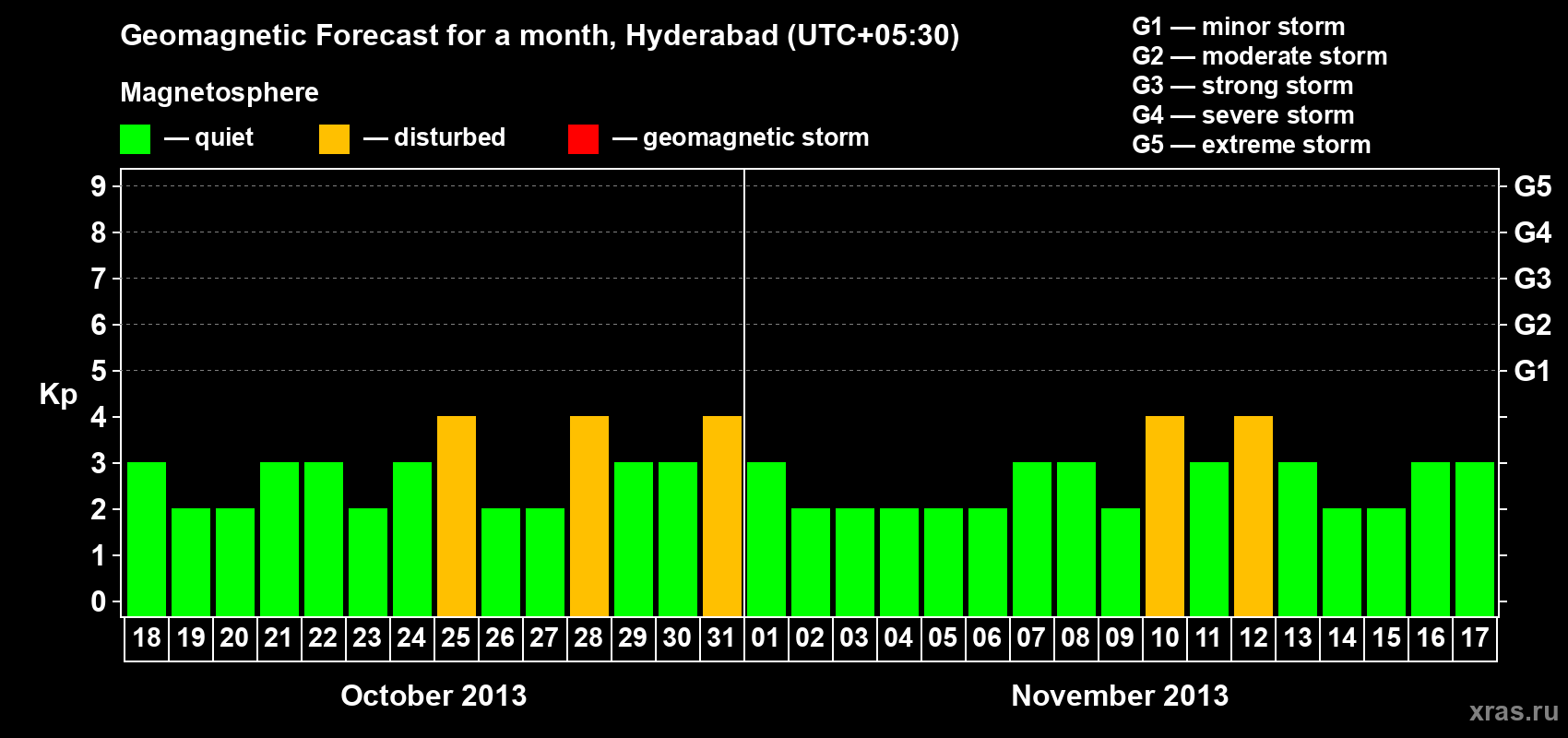Click the green quiet legend swatch
The width and height of the screenshot is (1568, 738).
[135, 139]
